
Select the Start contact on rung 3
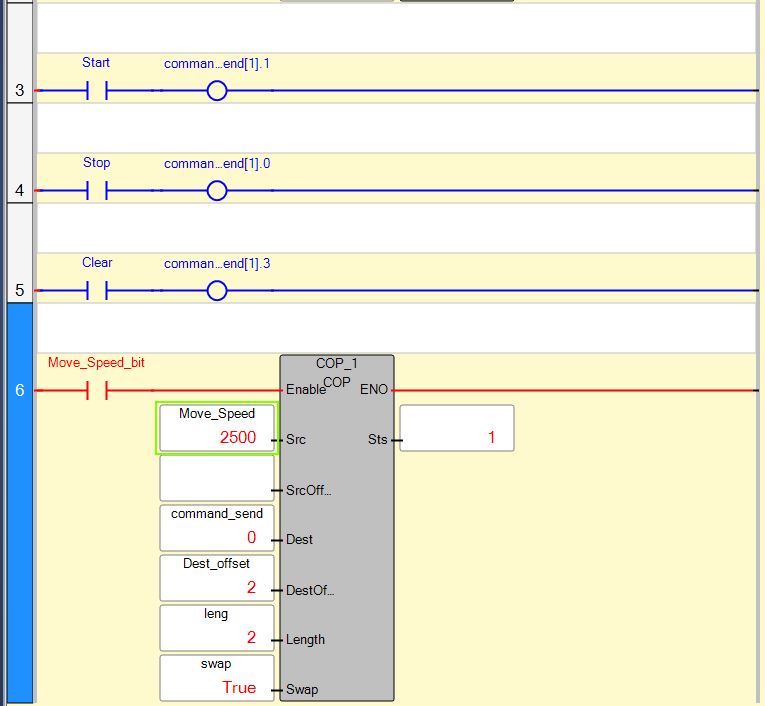97,91
